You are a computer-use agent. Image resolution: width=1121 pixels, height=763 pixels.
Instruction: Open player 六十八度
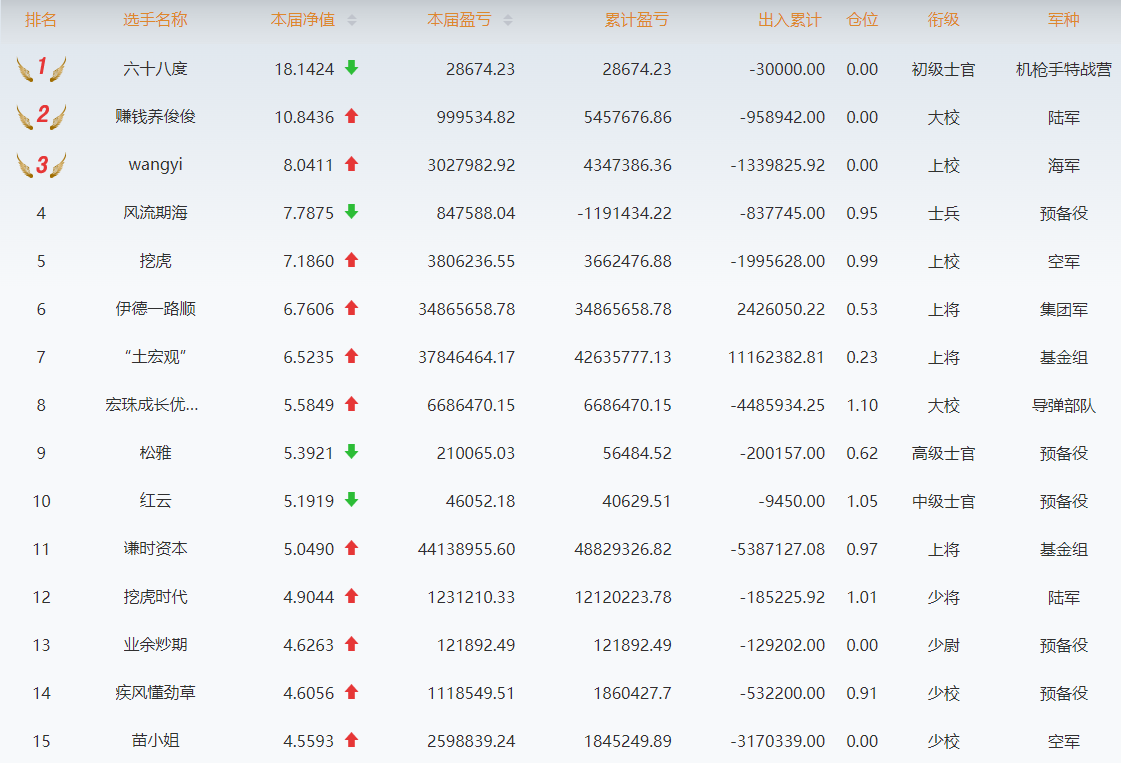155,69
